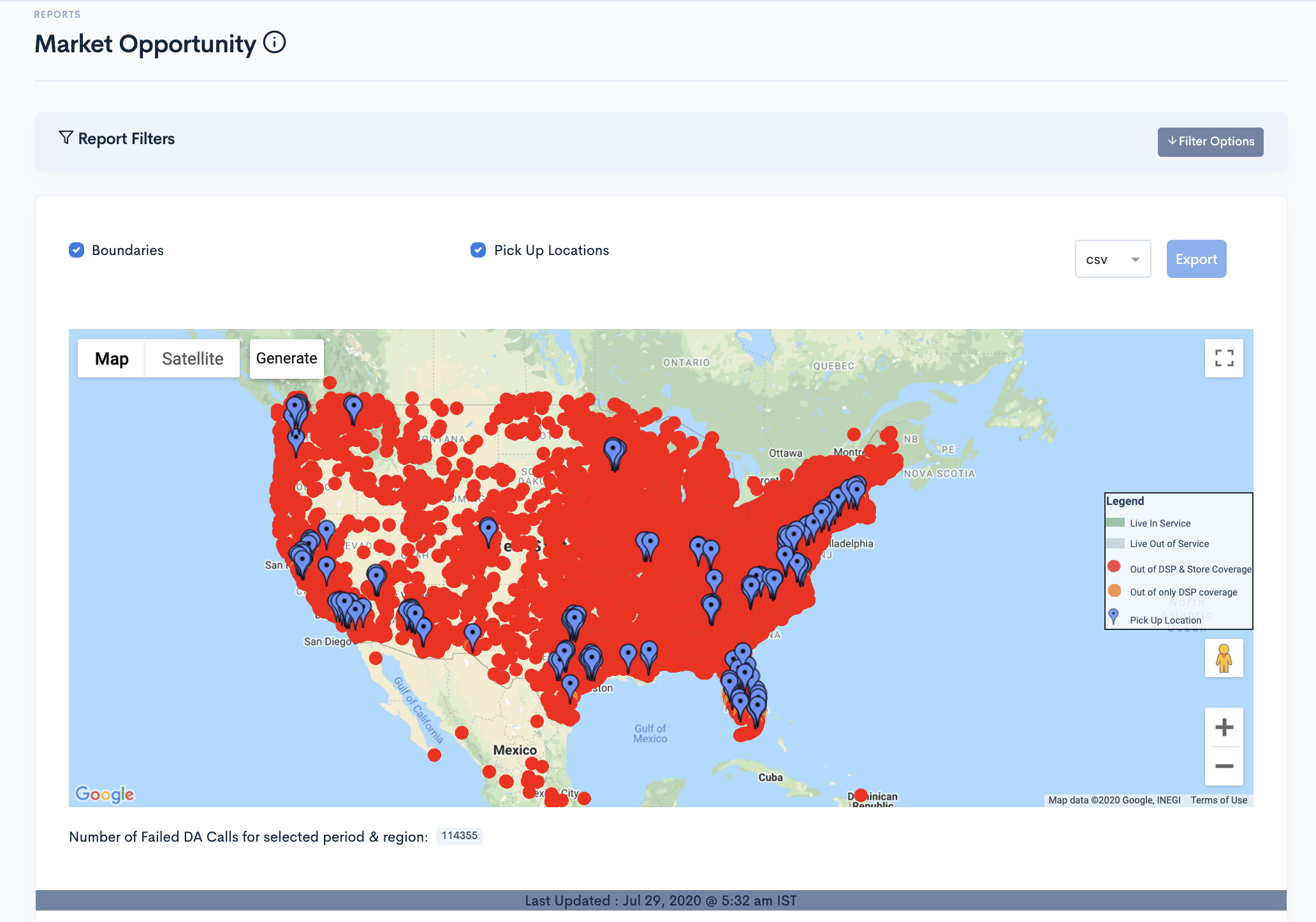Click the Google logo on map
The width and height of the screenshot is (1316, 922).
pyautogui.click(x=105, y=794)
